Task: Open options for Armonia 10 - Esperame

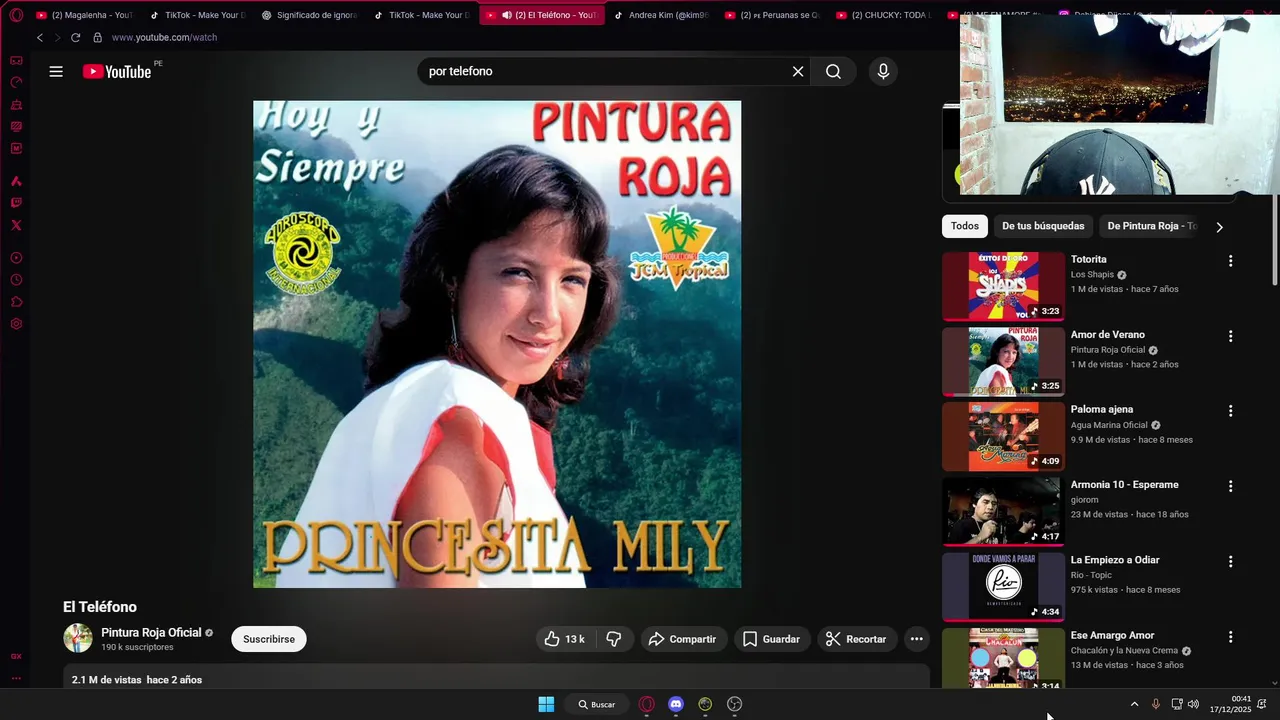Action: [1230, 486]
